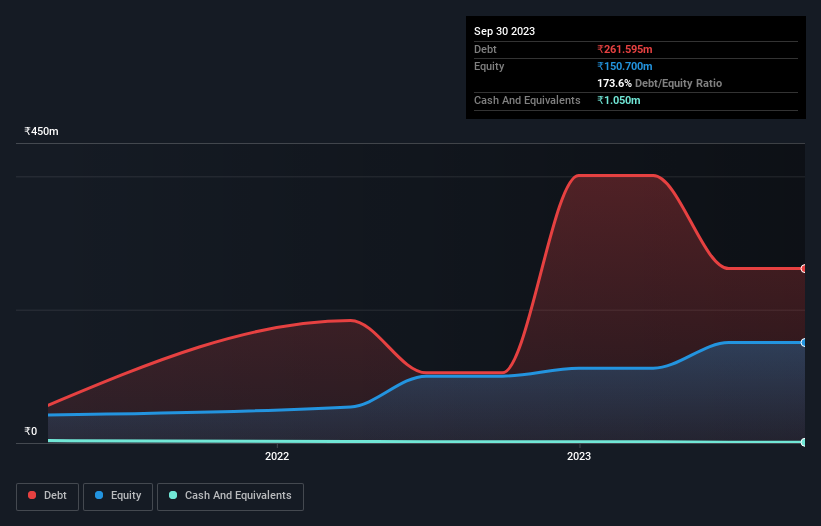Click the 173.6% Debt/Equity Ratio text
The image size is (821, 526).
pyautogui.click(x=659, y=83)
